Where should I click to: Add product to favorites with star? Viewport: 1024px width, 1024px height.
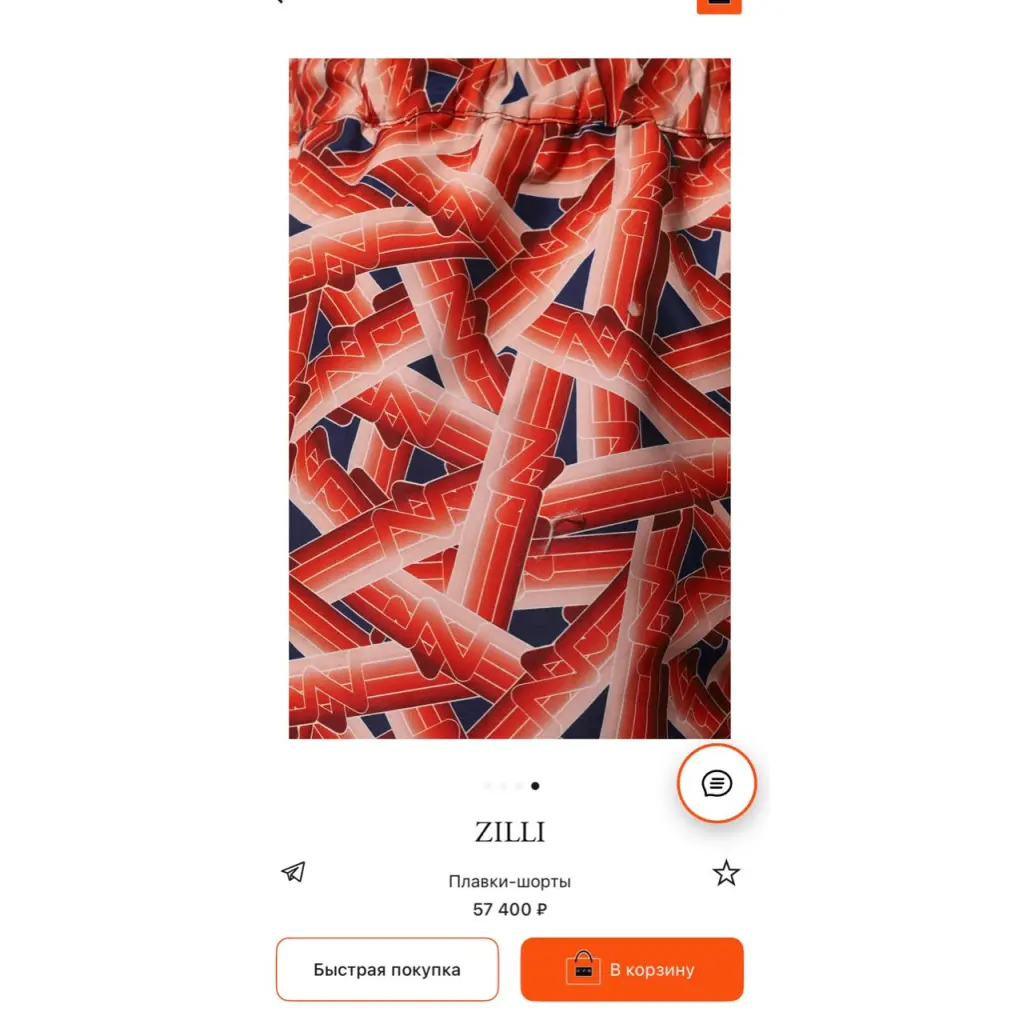point(726,873)
